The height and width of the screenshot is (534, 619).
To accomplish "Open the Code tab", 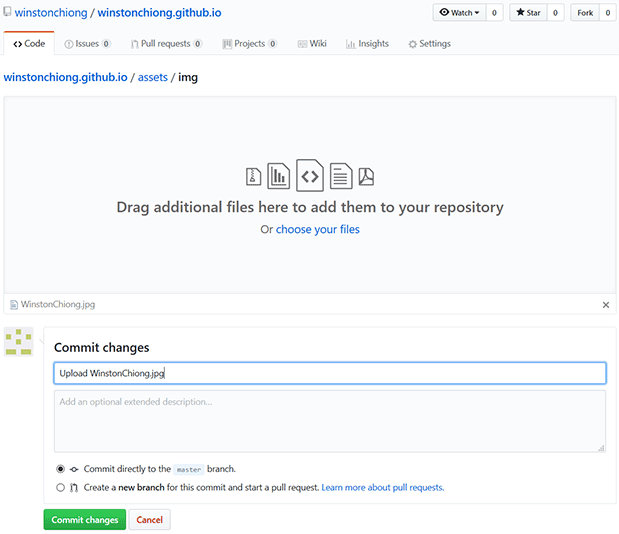I will pyautogui.click(x=29, y=43).
